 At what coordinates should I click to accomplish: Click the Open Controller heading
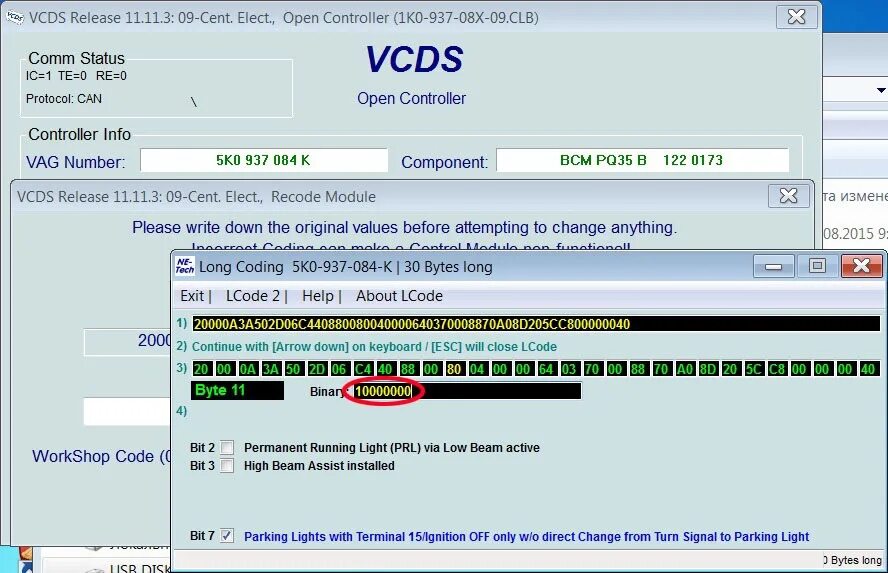click(411, 98)
